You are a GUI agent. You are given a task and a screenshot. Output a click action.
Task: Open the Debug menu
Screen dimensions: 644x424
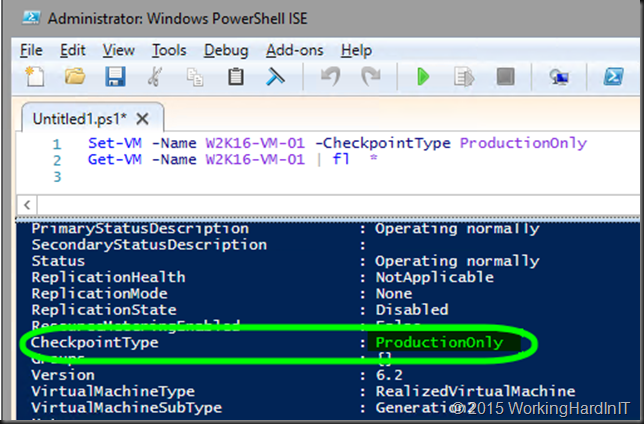click(226, 50)
